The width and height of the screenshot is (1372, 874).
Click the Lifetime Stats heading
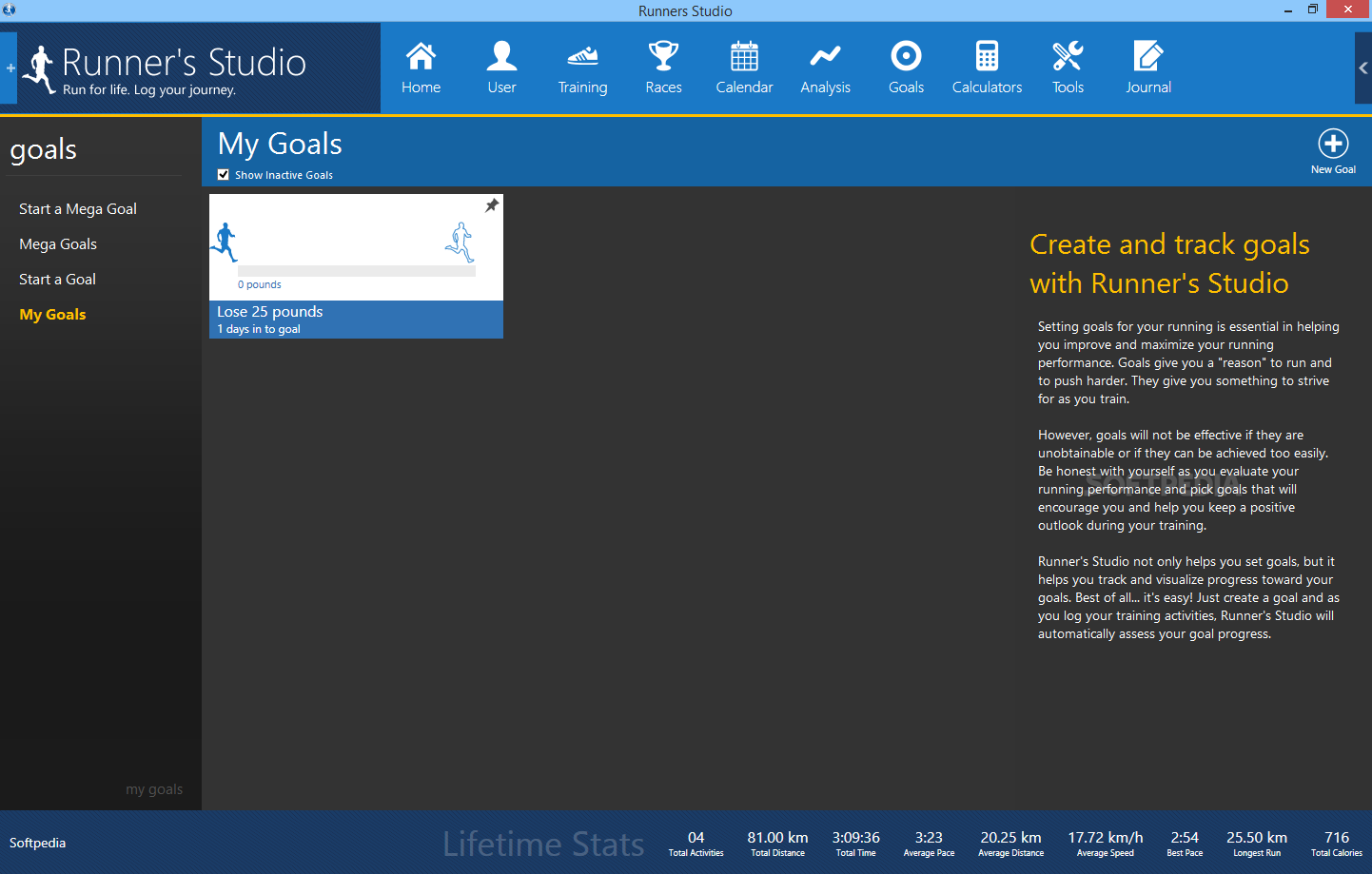click(543, 844)
